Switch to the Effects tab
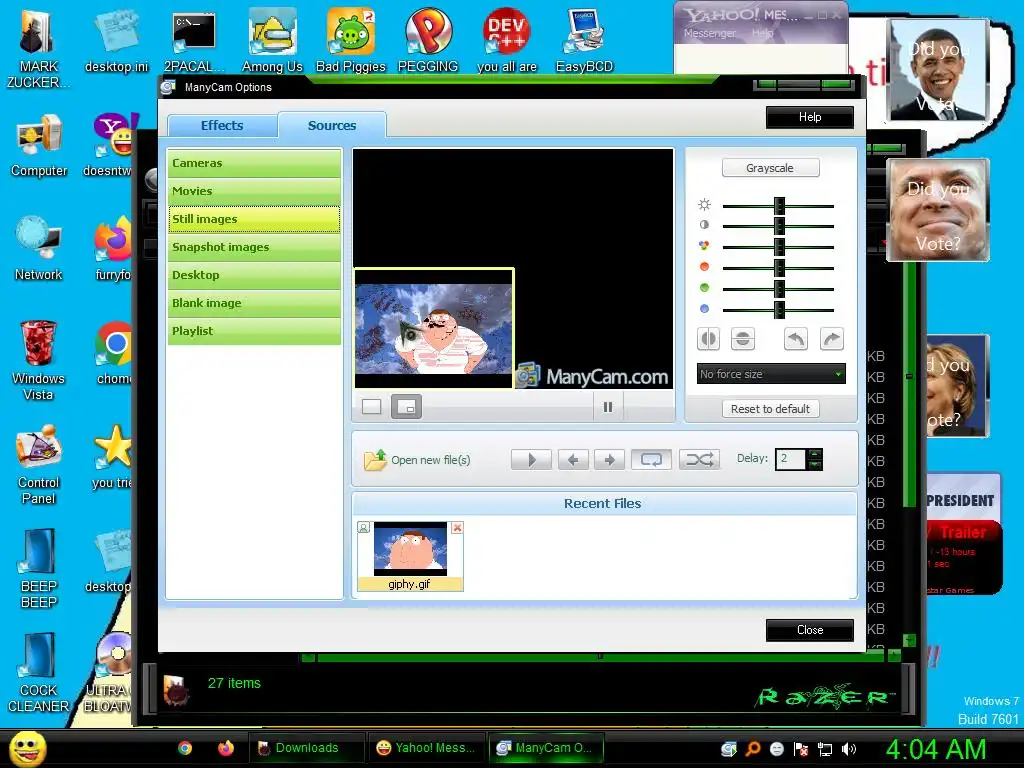Image resolution: width=1024 pixels, height=768 pixels. coord(222,125)
